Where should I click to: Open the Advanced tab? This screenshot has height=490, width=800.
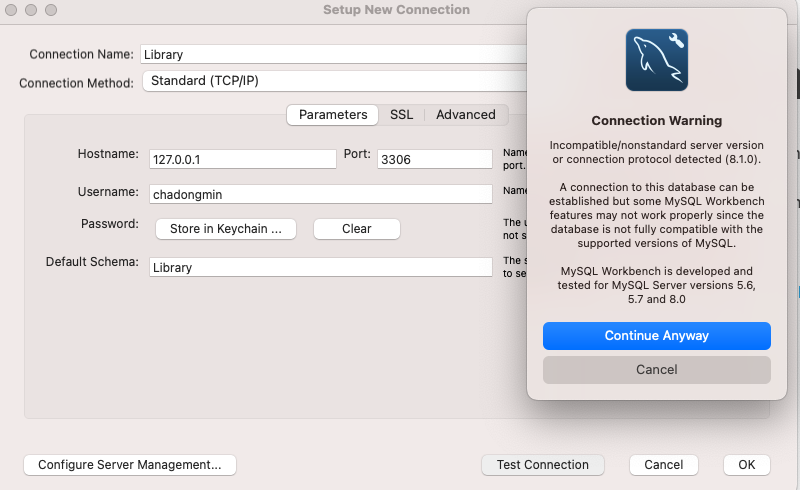tap(466, 115)
